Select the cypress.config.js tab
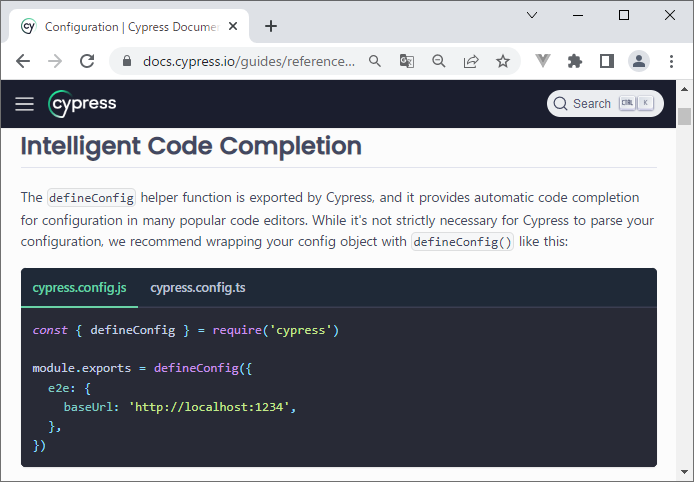This screenshot has width=694, height=482. (79, 288)
